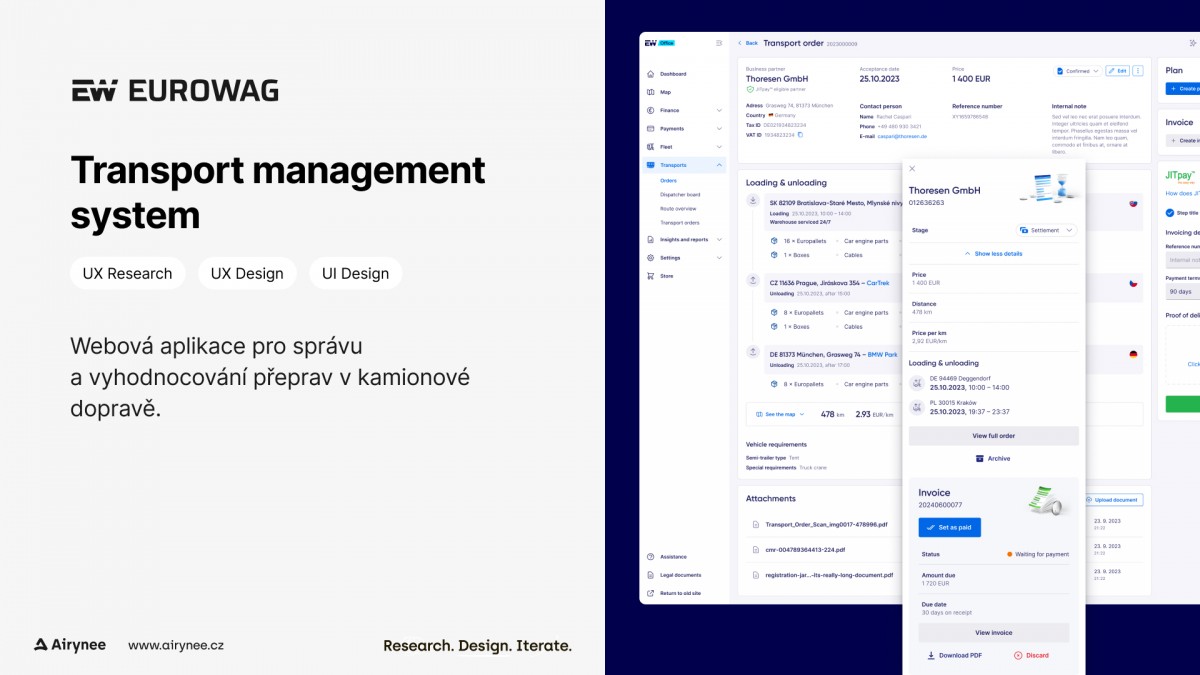Open the Settlement stage dropdown
Viewport: 1200px width, 675px height.
(1047, 230)
